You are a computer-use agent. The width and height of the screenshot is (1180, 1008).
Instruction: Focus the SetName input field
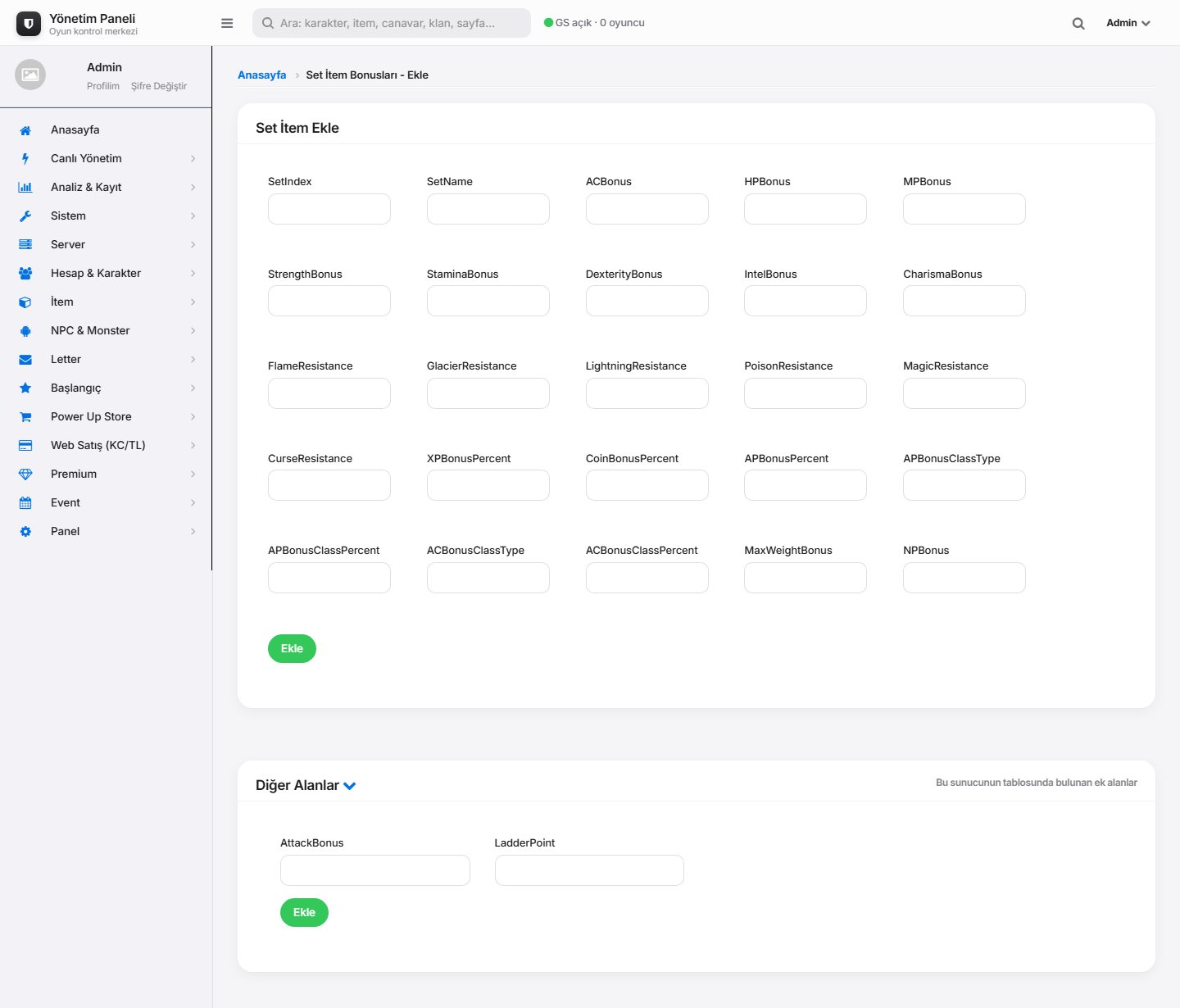pyautogui.click(x=488, y=209)
